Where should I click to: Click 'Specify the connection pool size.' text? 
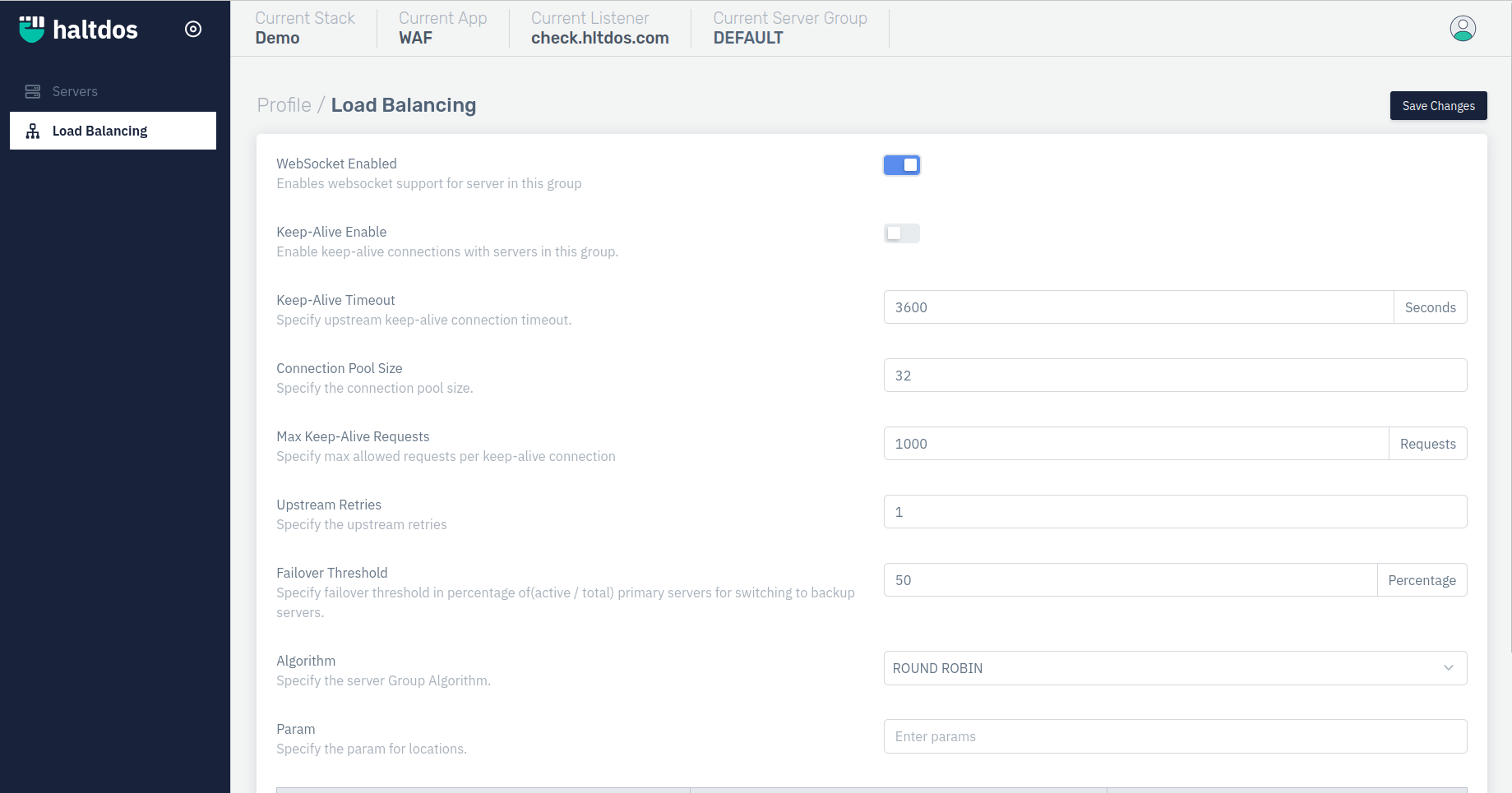(x=375, y=388)
